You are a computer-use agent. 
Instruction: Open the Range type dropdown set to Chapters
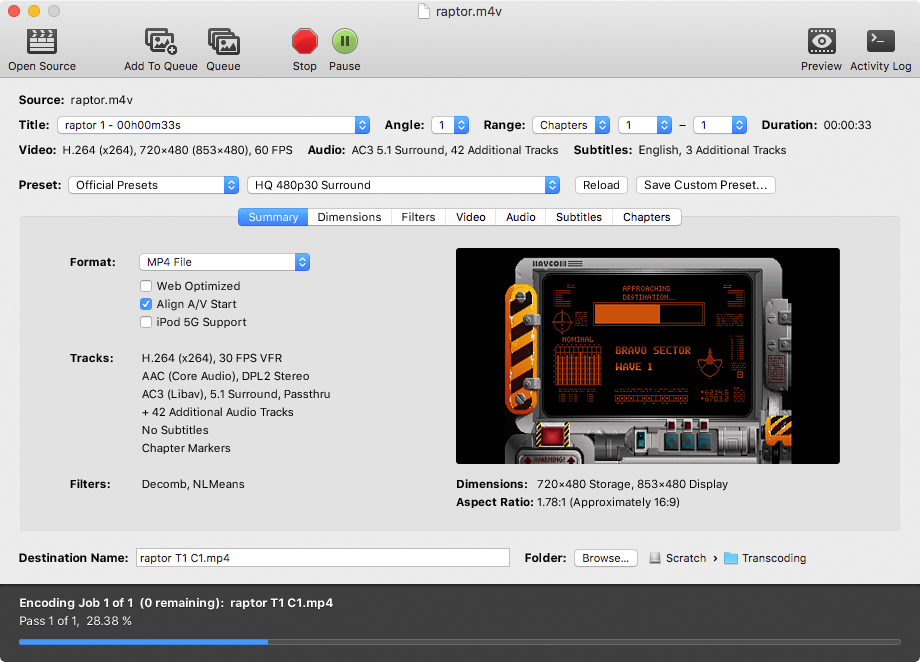click(571, 125)
